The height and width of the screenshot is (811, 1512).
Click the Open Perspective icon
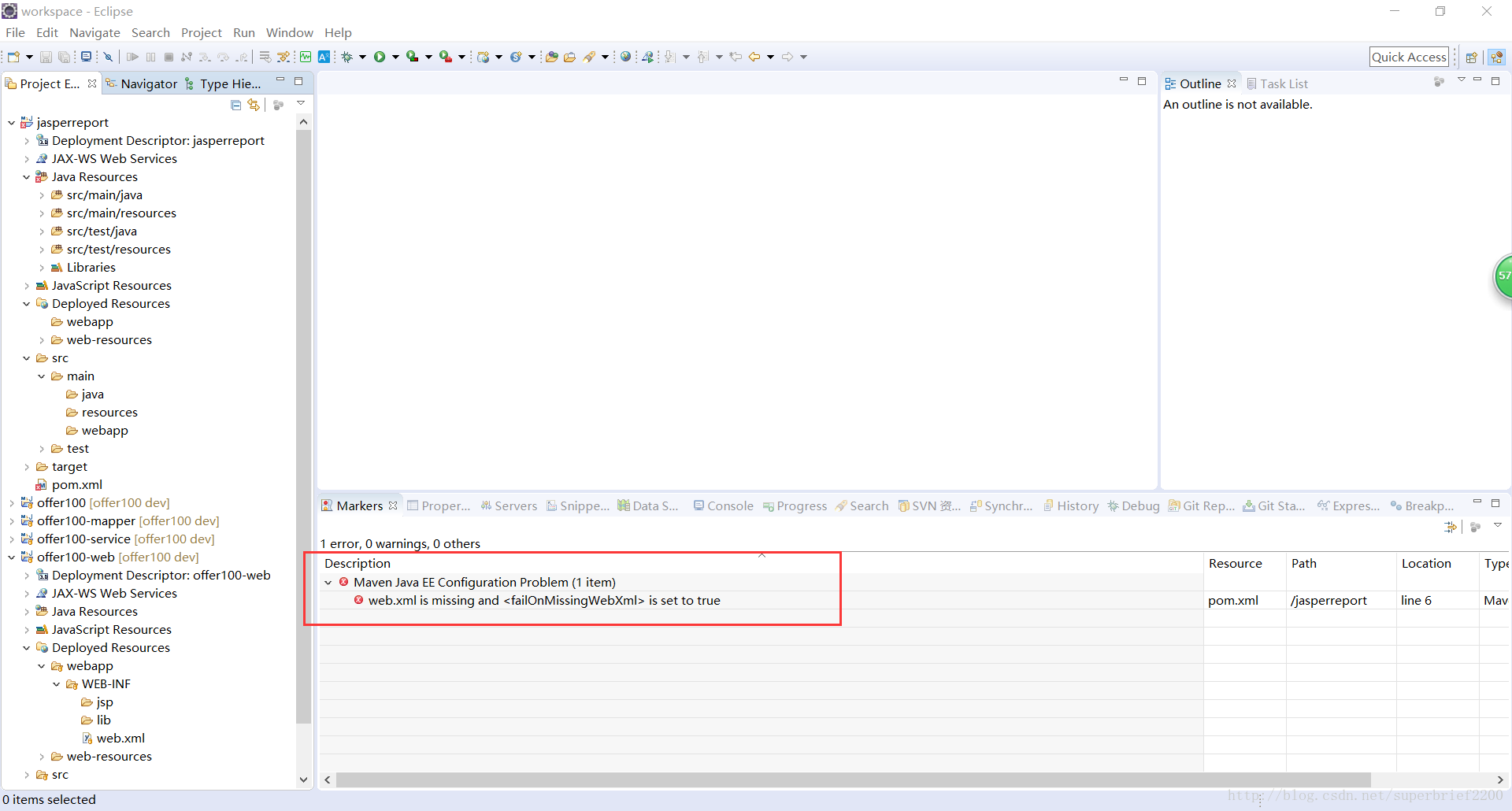pos(1471,57)
